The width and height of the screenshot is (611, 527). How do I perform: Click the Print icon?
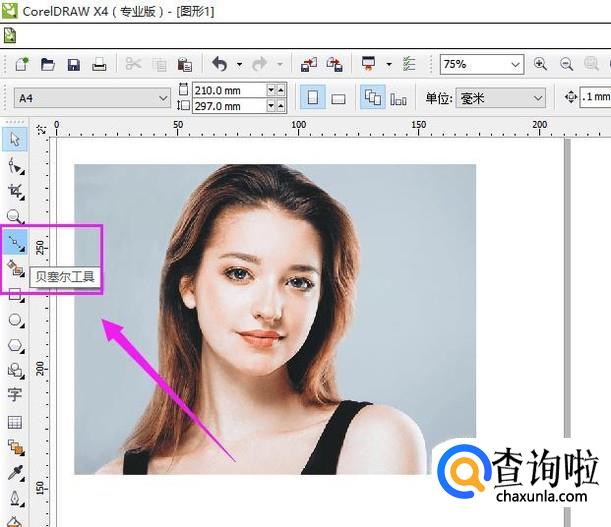pos(99,64)
